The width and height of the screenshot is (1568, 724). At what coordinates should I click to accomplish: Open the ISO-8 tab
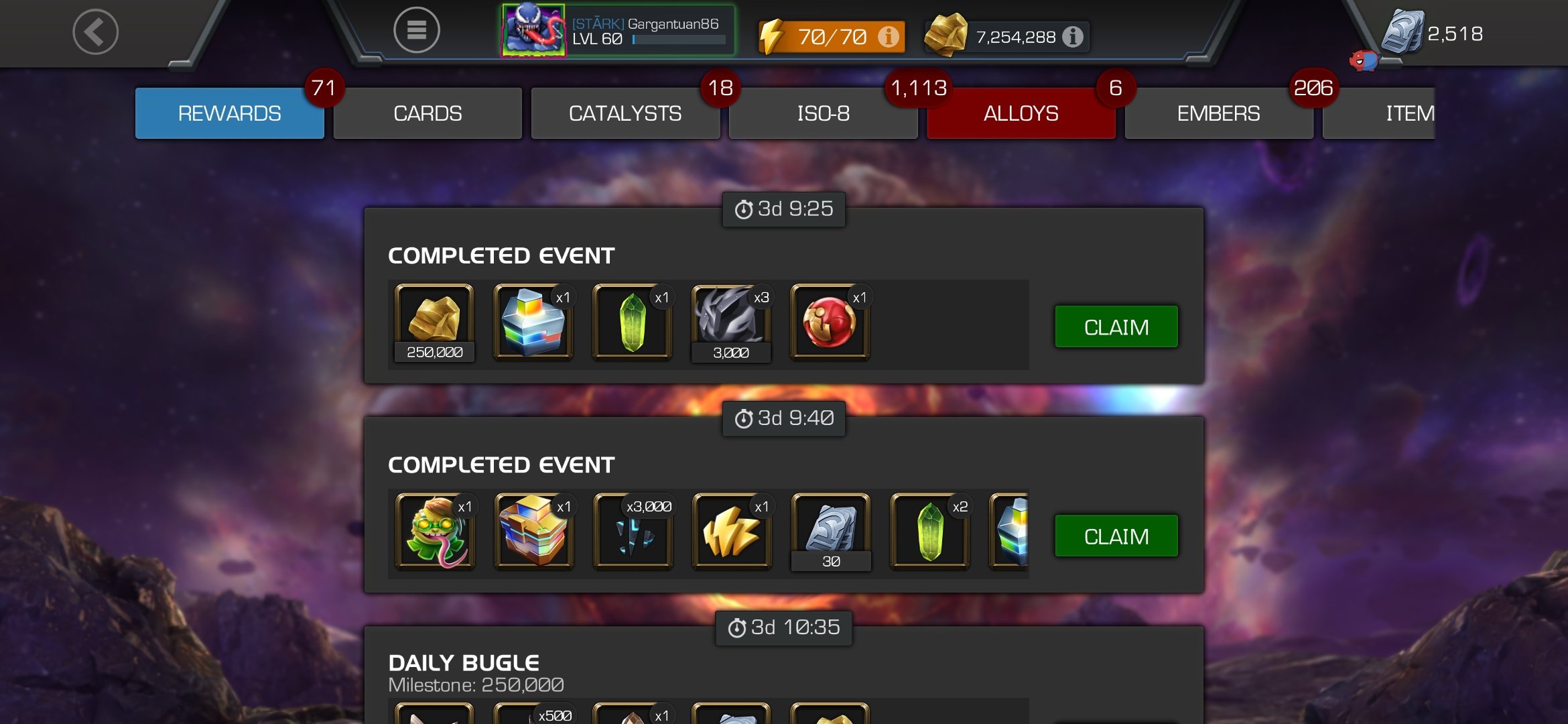pos(823,113)
